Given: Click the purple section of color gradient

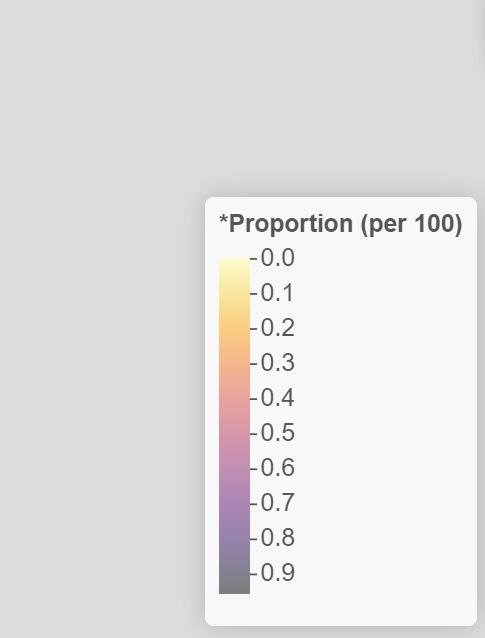Looking at the screenshot, I should 234,496.
